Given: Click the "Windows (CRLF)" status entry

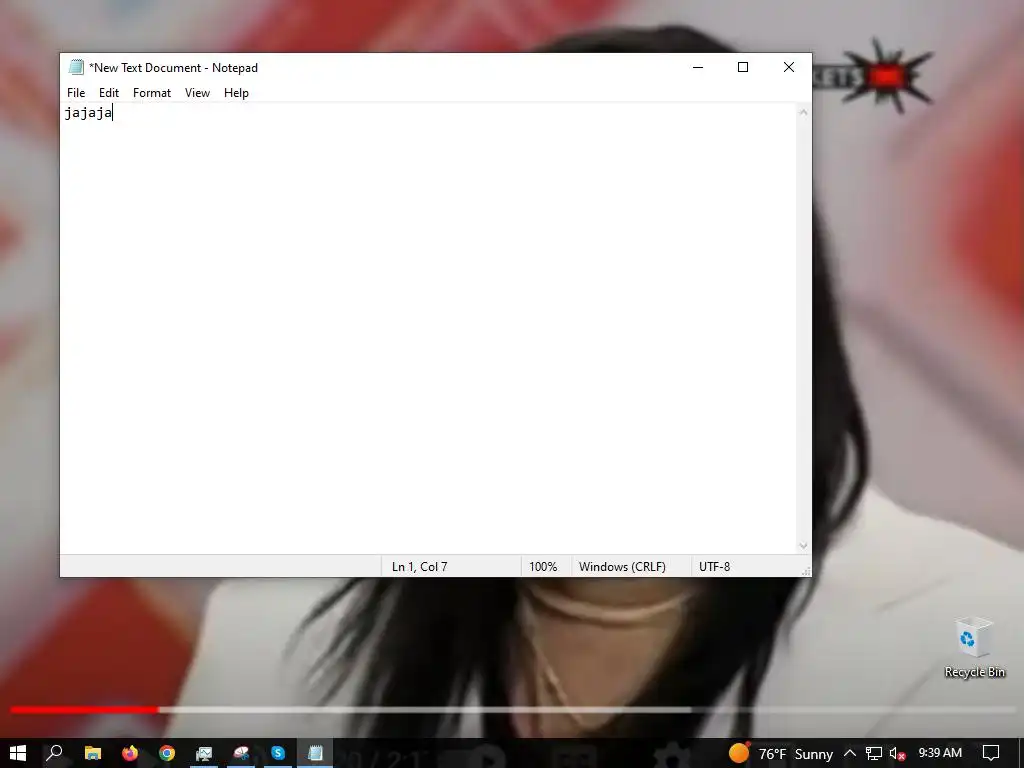Looking at the screenshot, I should click(x=622, y=566).
